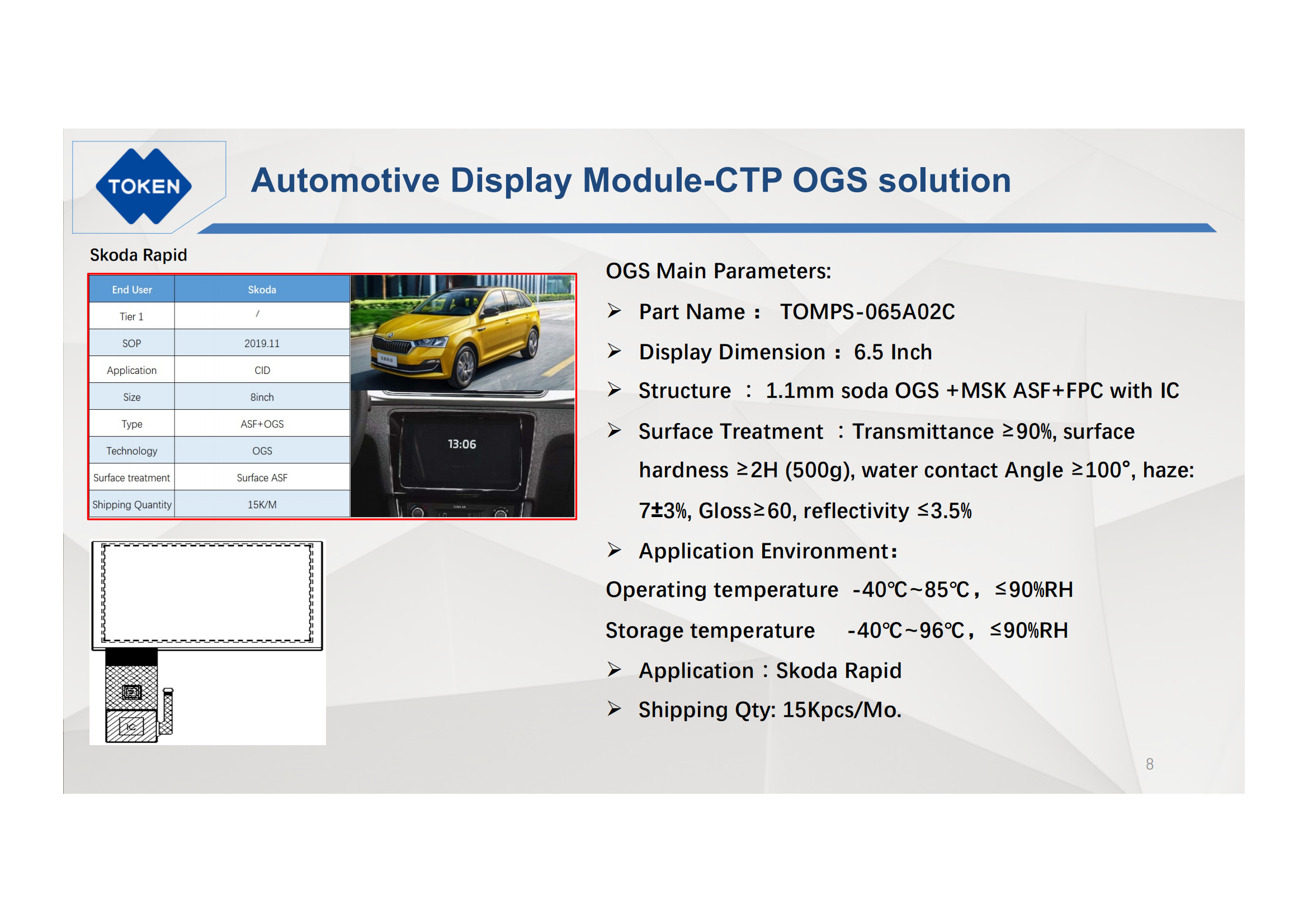Viewport: 1308px width, 924px height.
Task: Click the IC box in the FPC diagram
Action: pyautogui.click(x=130, y=727)
